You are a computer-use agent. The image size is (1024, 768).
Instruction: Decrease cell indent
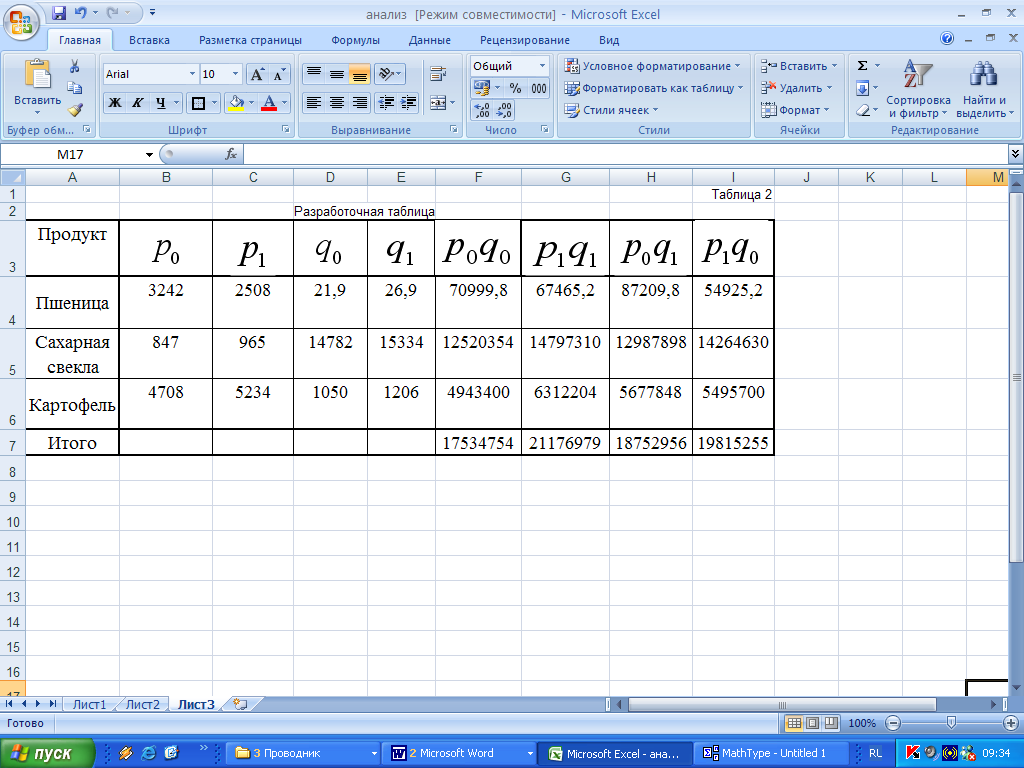tap(387, 103)
